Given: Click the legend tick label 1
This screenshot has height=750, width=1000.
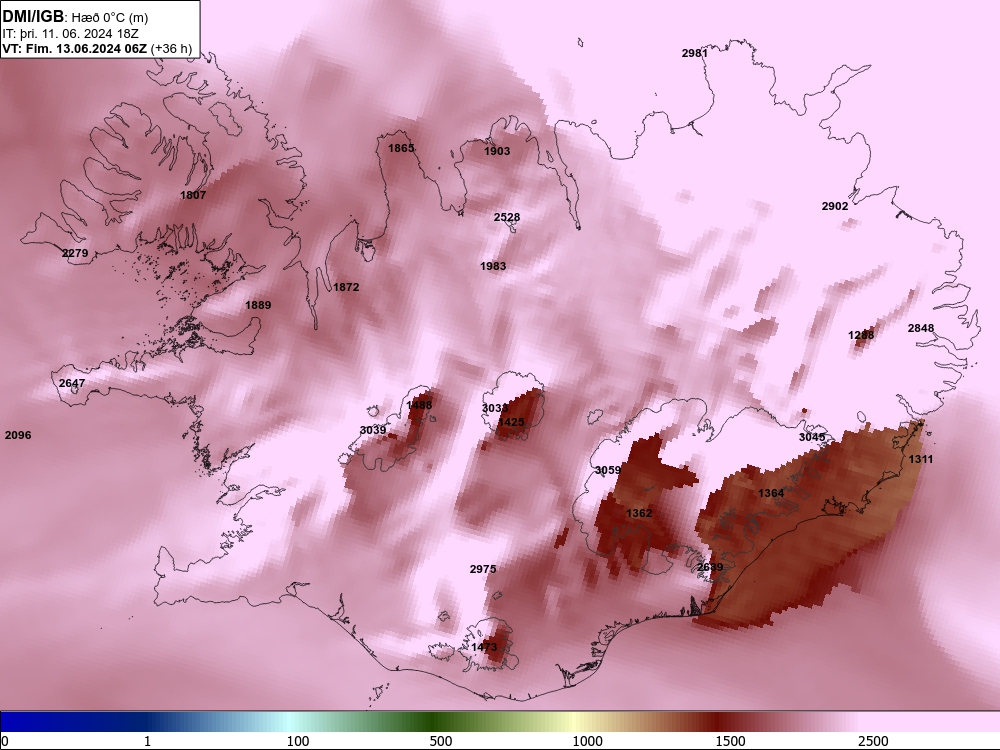Looking at the screenshot, I should click(147, 741).
